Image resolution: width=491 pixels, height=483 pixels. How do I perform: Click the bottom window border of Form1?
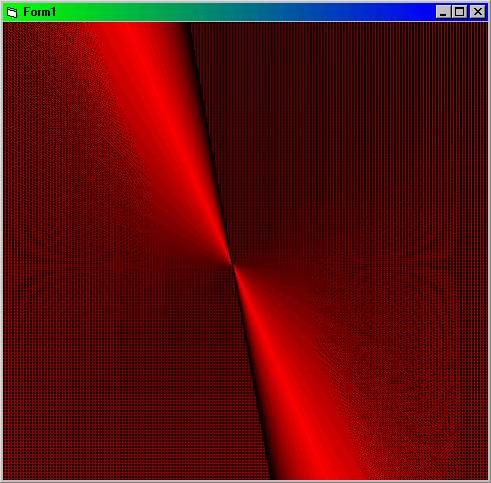(245, 481)
